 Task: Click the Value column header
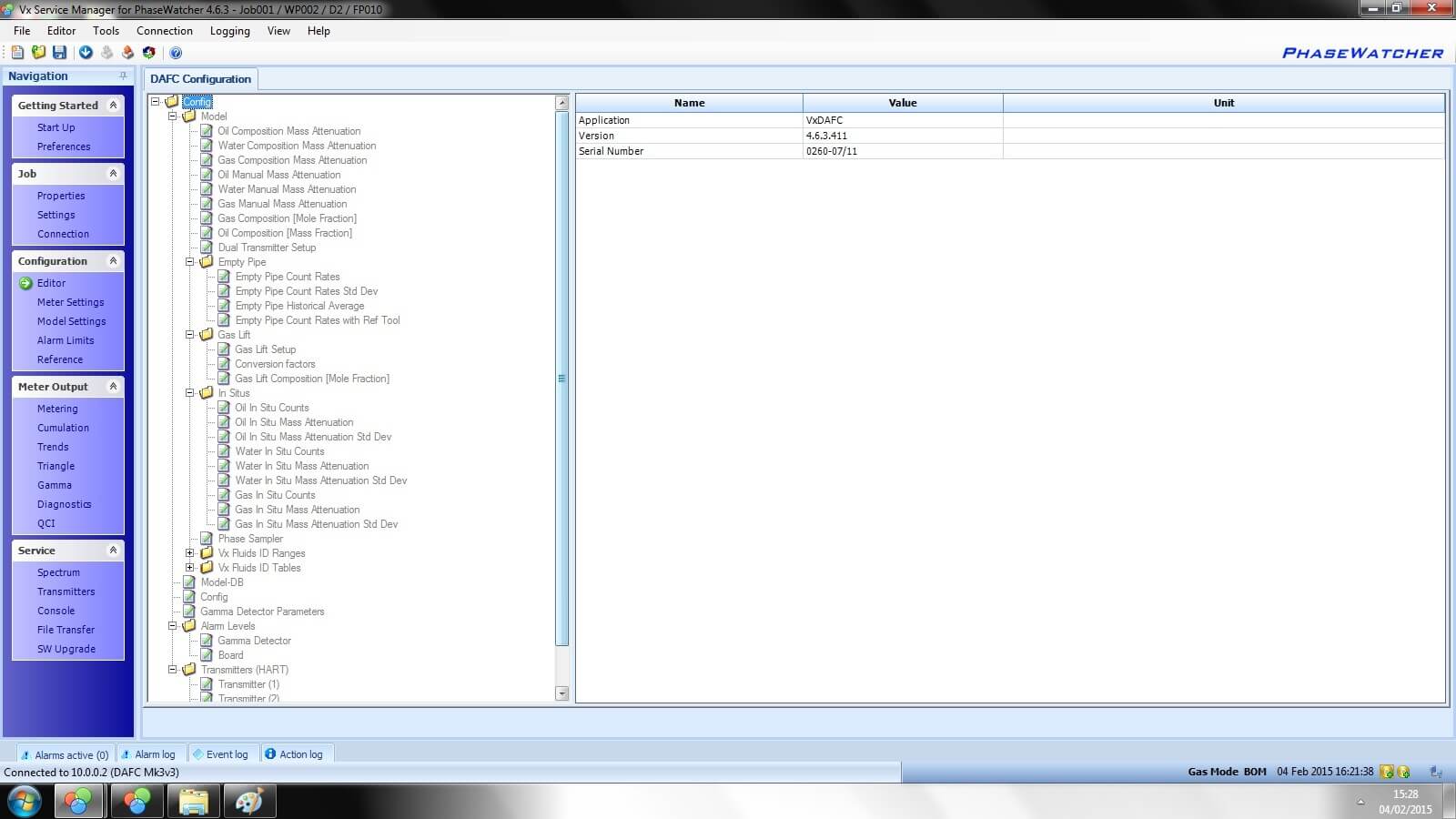click(x=903, y=103)
